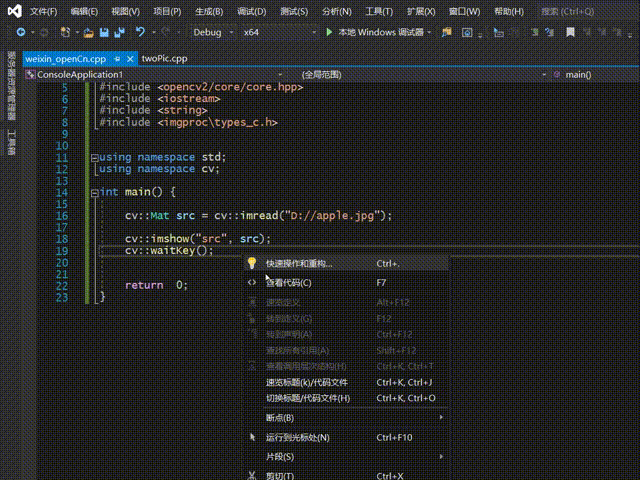640x480 pixels.
Task: Close the weixin_openCn.cpp tab
Action: coord(131,59)
